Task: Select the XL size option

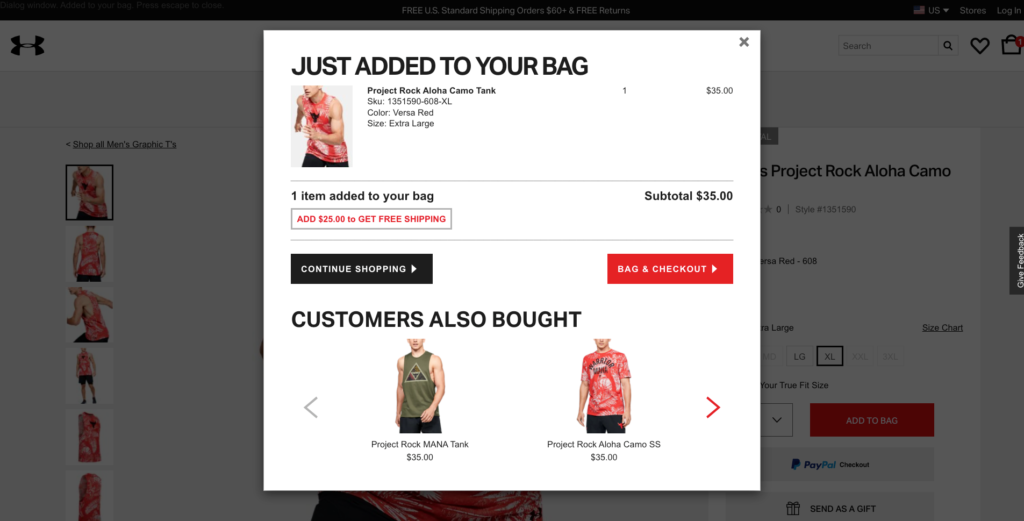Action: click(829, 356)
